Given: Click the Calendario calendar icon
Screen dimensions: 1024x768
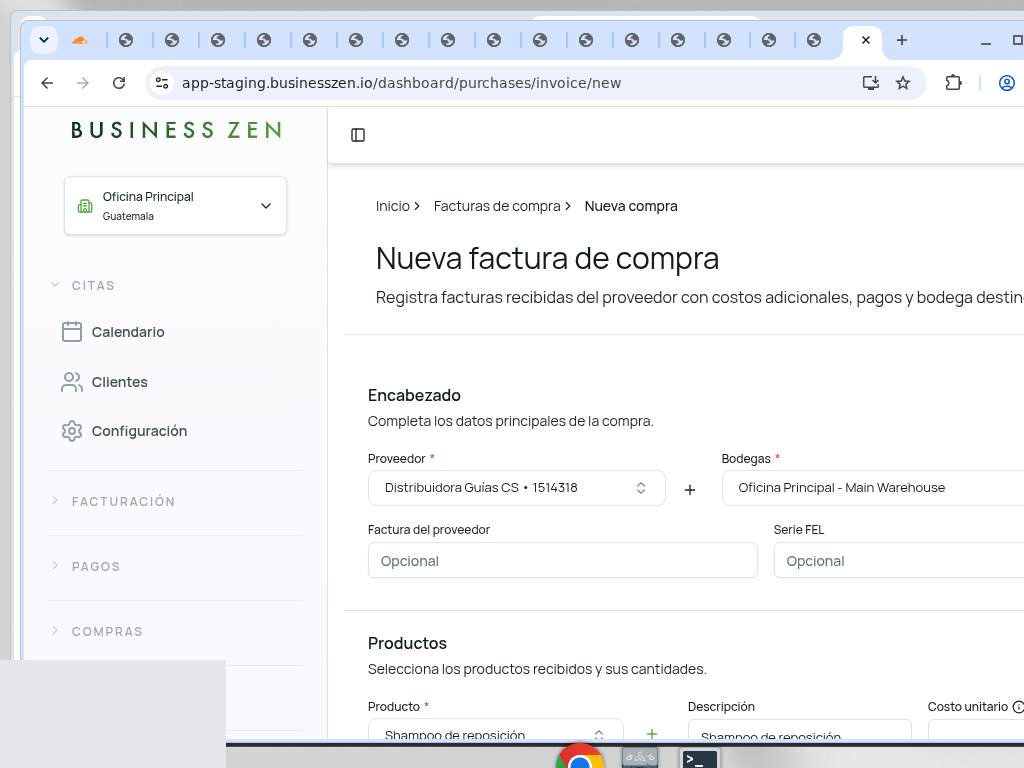Looking at the screenshot, I should (x=72, y=332).
